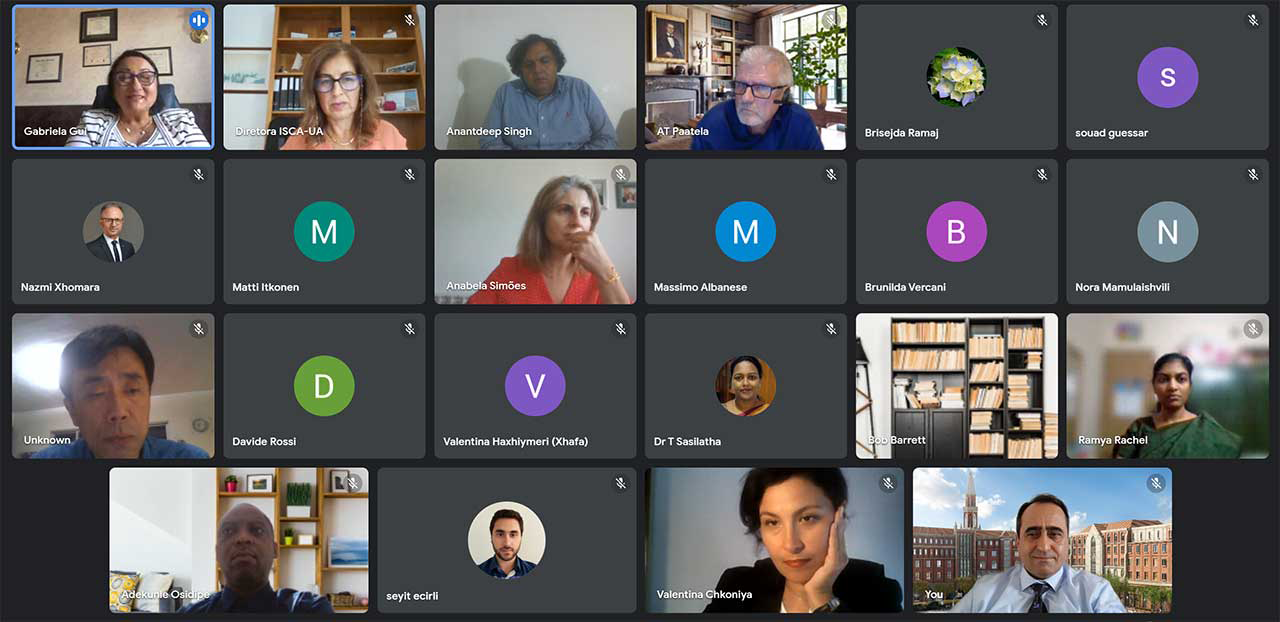1280x622 pixels.
Task: Open Anabela Simões video tile
Action: pyautogui.click(x=535, y=231)
